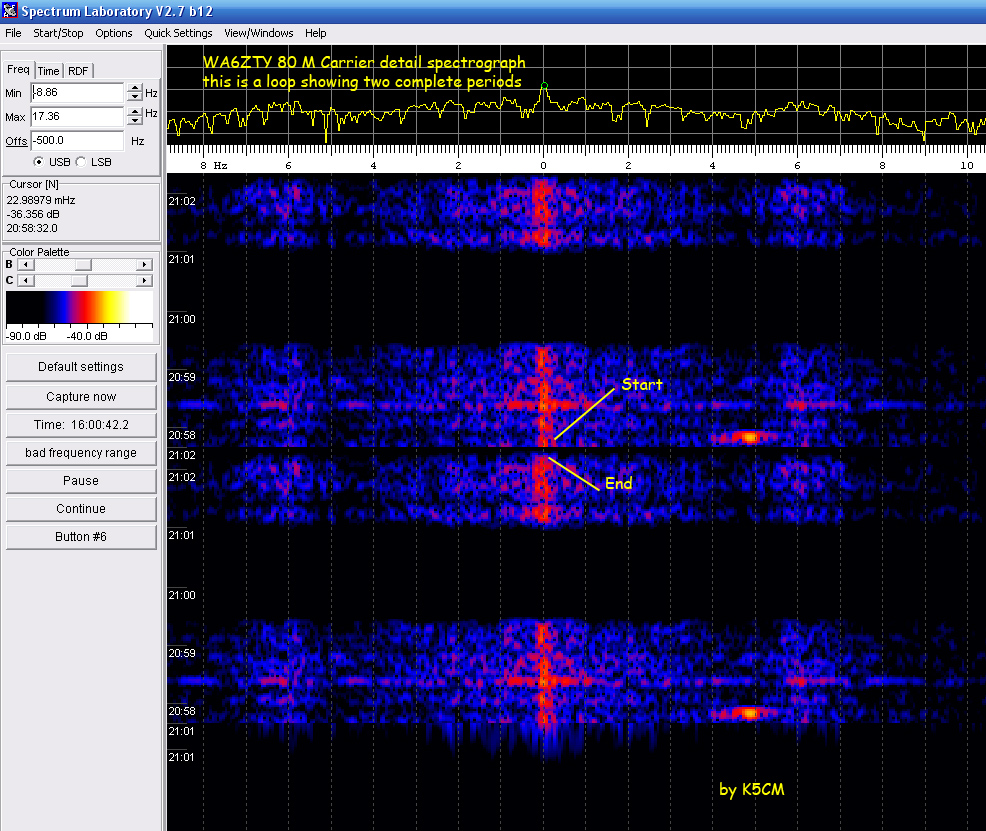Click the 10 label on frequency scale

tap(967, 165)
